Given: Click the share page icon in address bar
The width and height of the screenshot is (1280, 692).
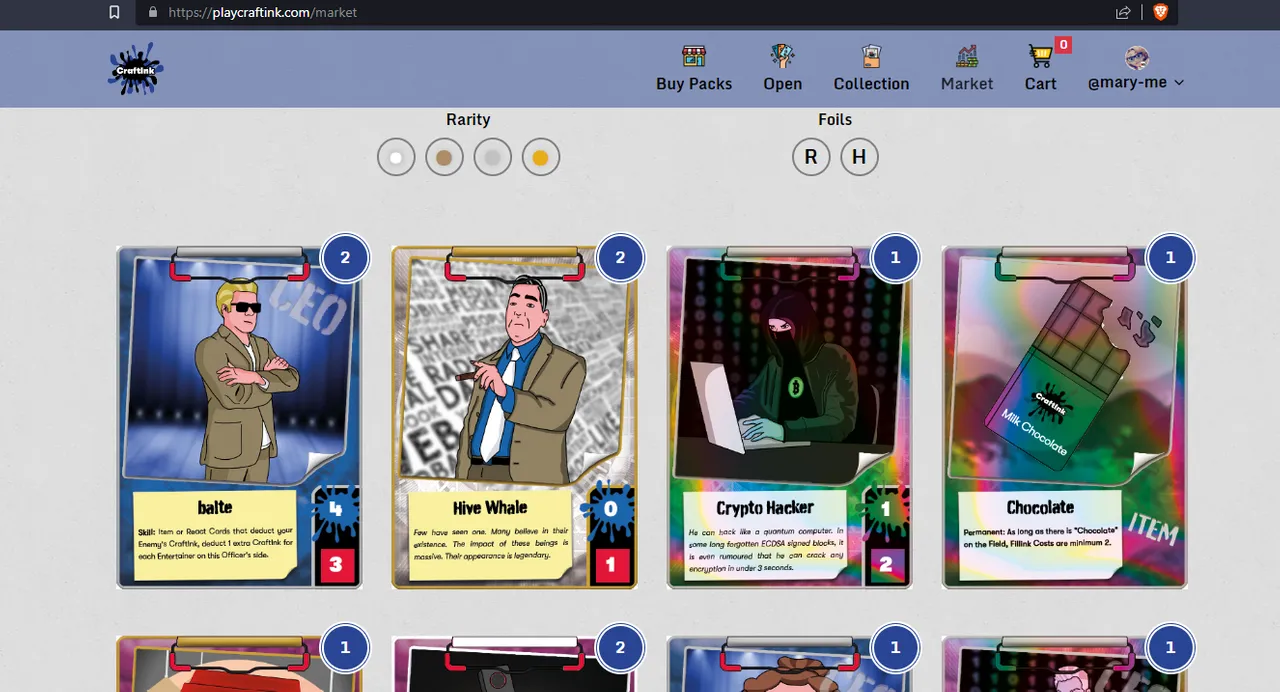Looking at the screenshot, I should tap(1123, 12).
